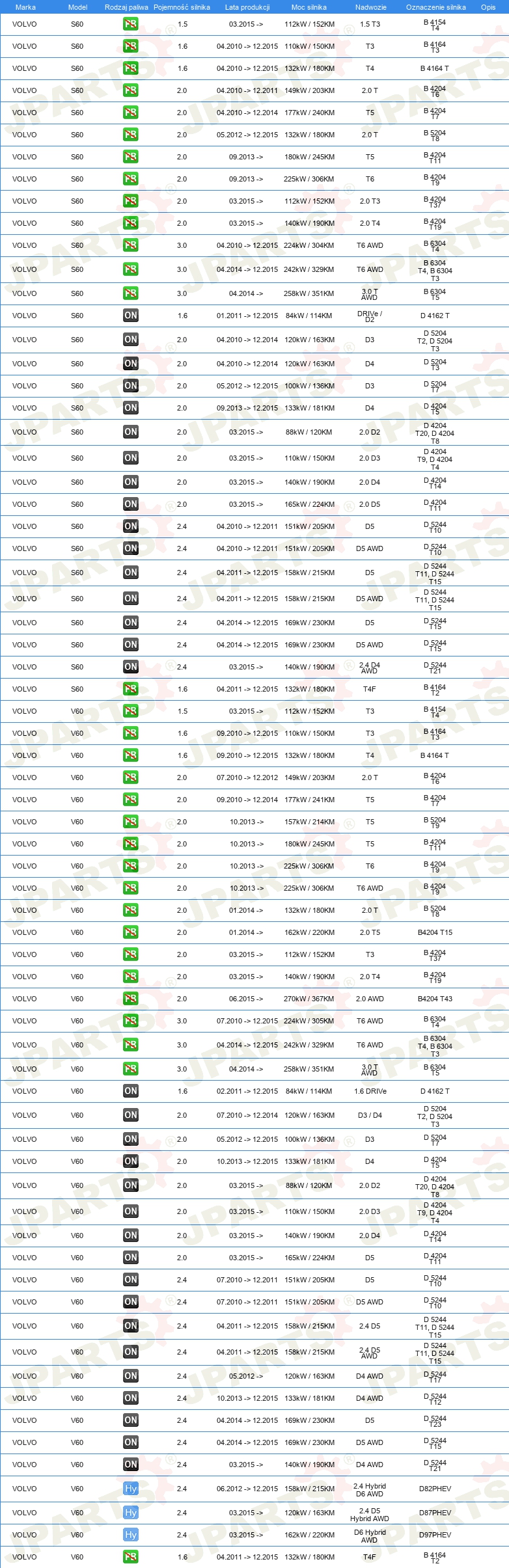Select body cell 2.0 T5

pos(370,932)
